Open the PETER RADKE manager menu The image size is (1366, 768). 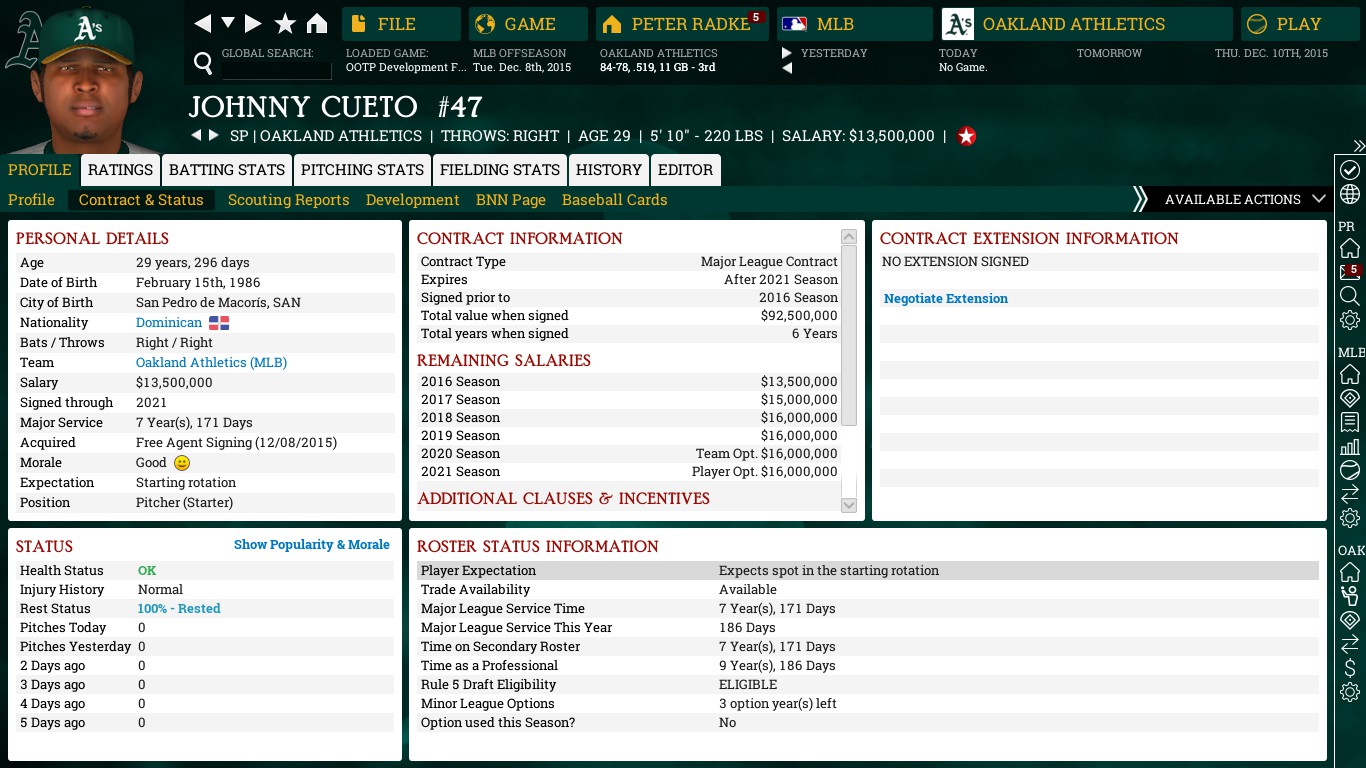tap(682, 24)
